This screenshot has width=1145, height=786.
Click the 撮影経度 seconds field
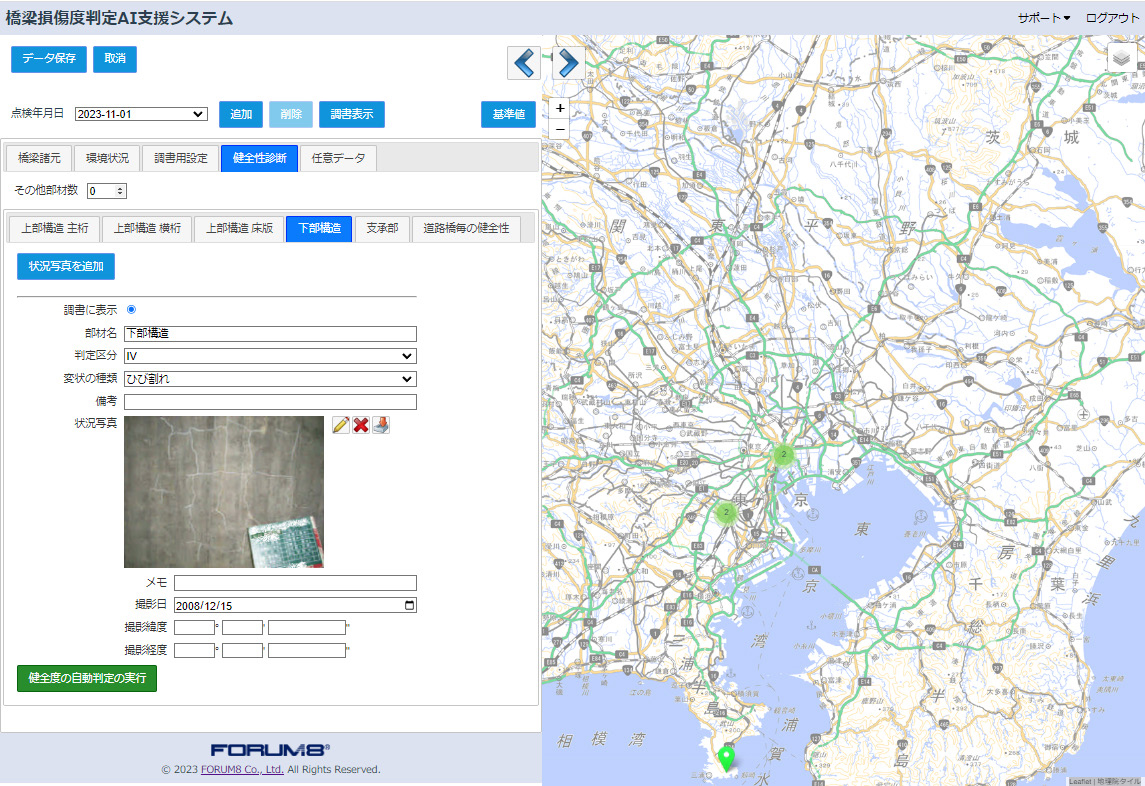[x=307, y=650]
